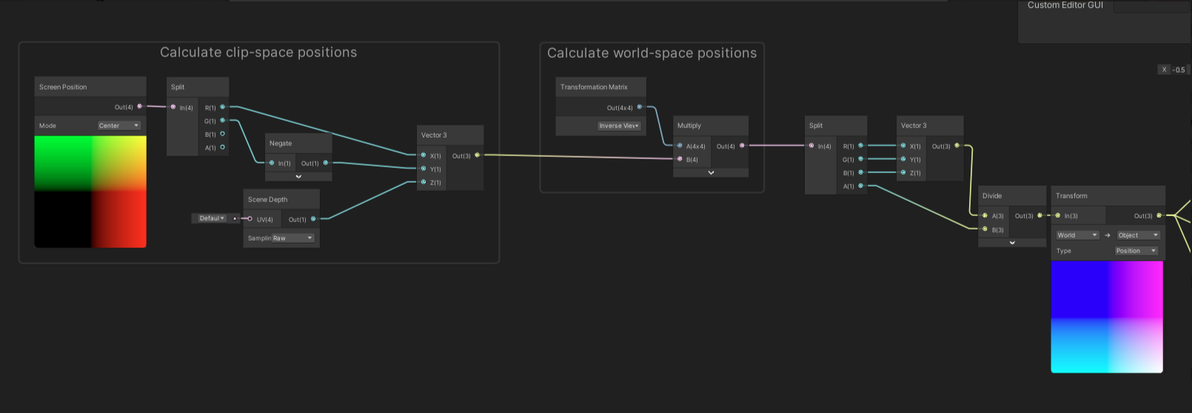Viewport: 1192px width, 413px height.
Task: Click the Transform Out(3) output port
Action: (1159, 215)
